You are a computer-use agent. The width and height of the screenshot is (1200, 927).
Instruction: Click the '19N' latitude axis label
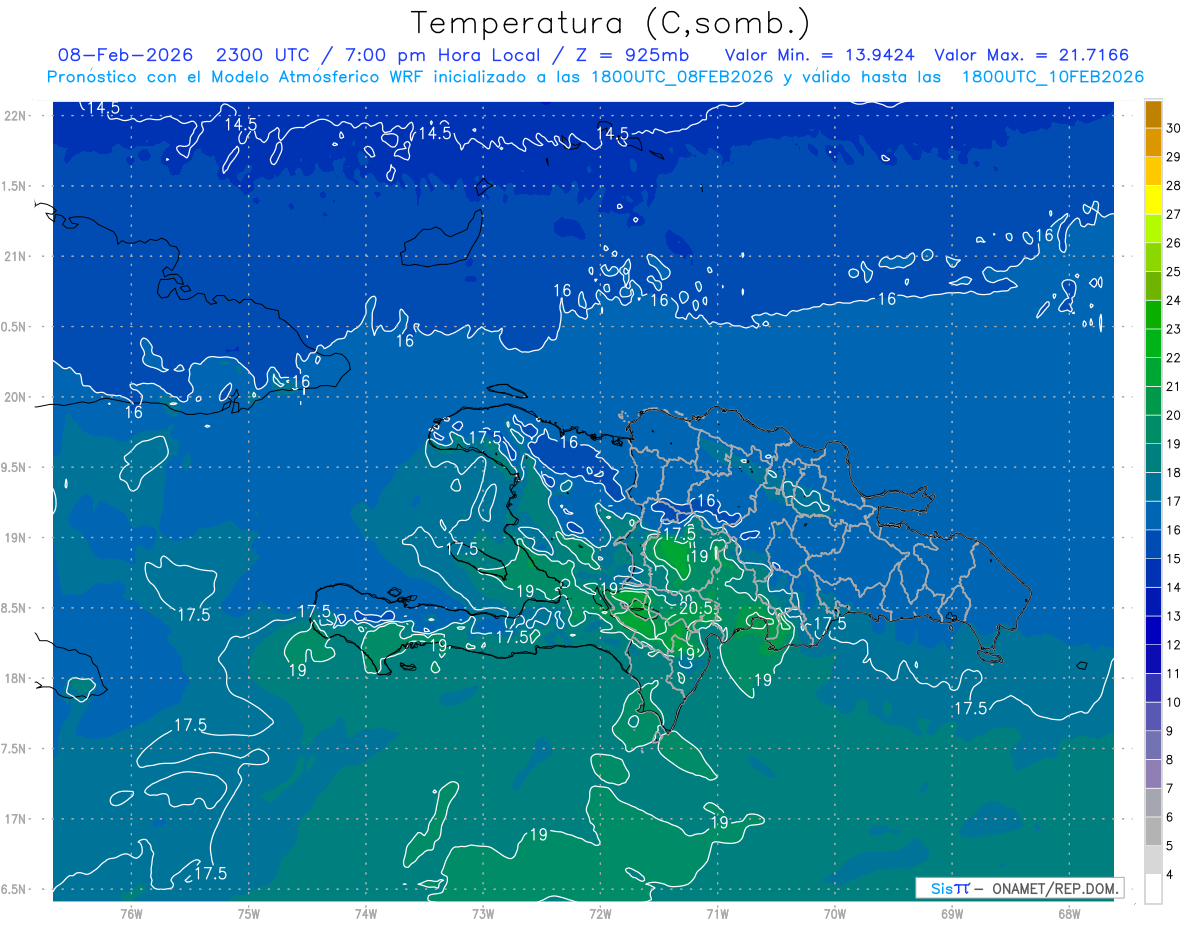pos(16,538)
